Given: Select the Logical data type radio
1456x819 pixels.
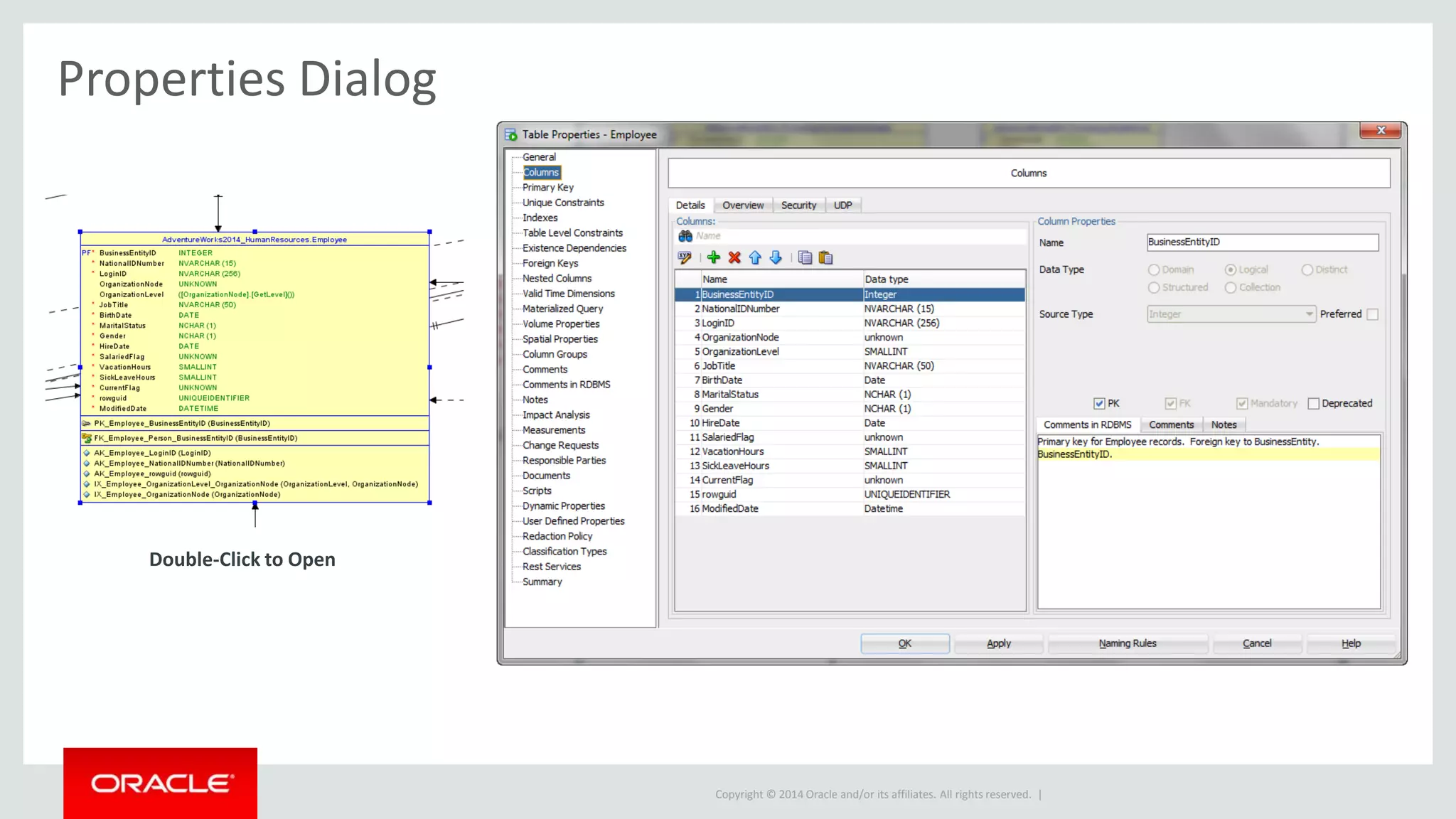Looking at the screenshot, I should click(x=1231, y=270).
